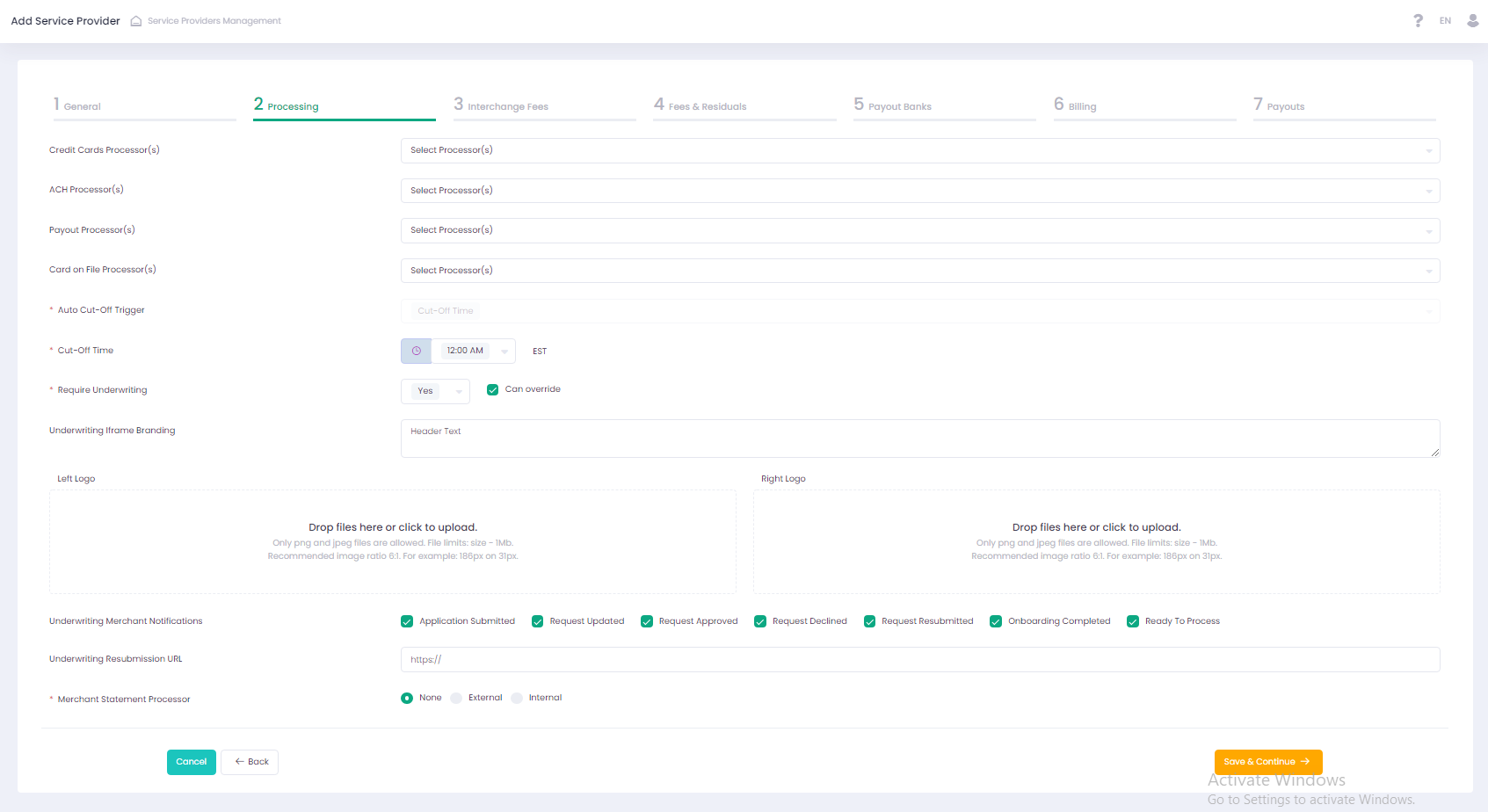Select the External statement processor radio
This screenshot has height=812, width=1488.
(456, 698)
